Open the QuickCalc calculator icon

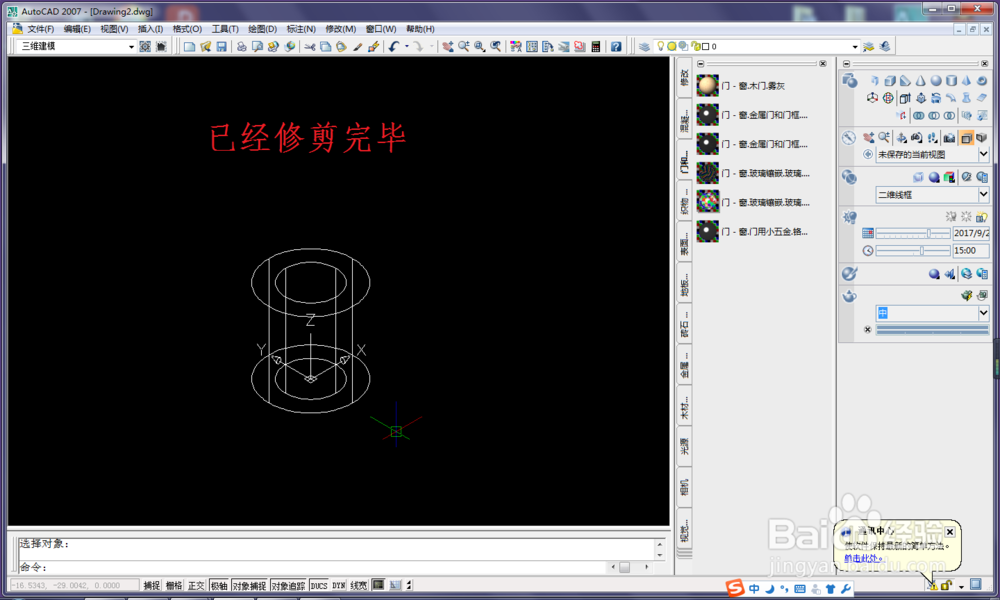596,47
